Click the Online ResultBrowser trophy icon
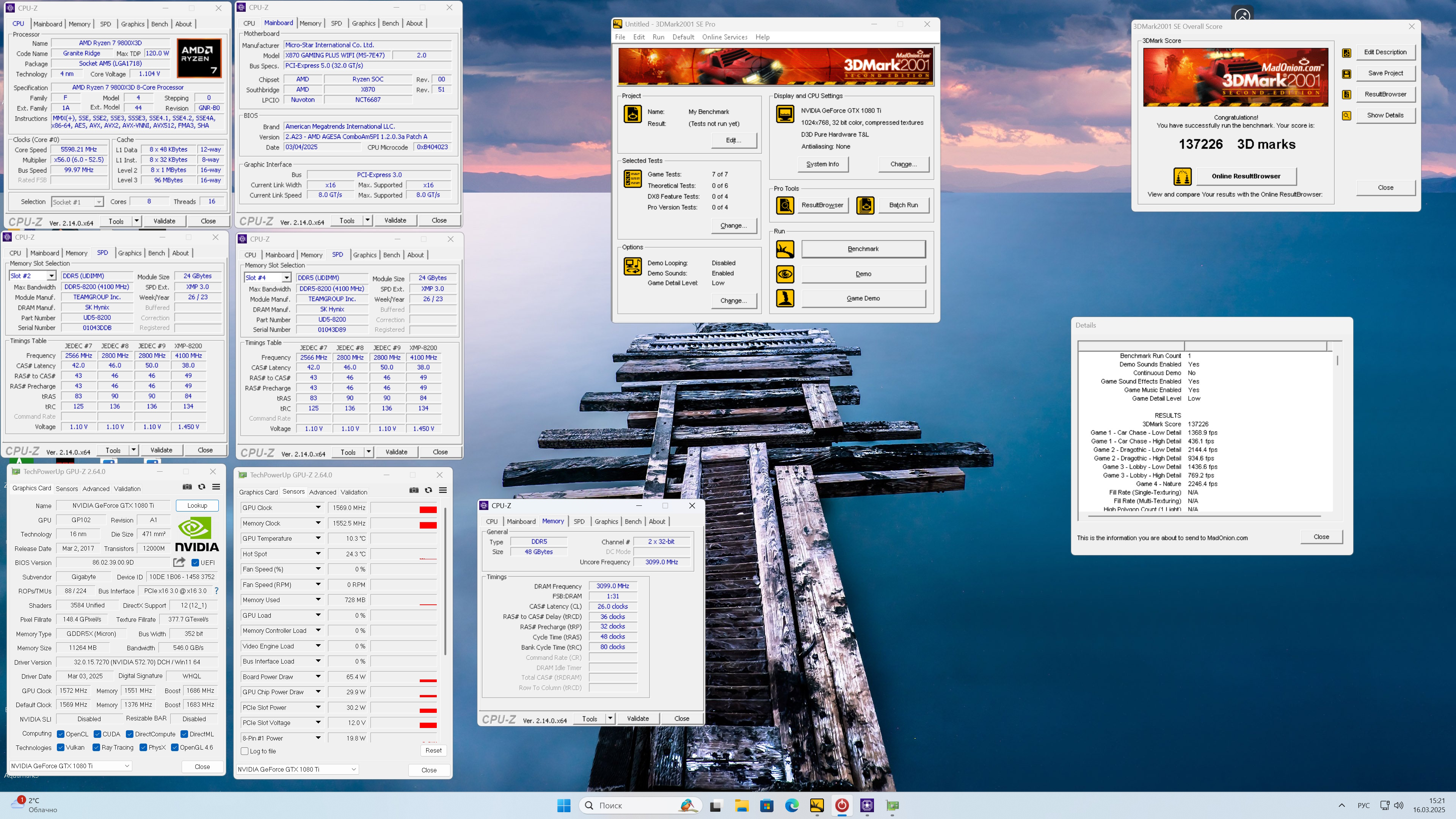Image resolution: width=1456 pixels, height=819 pixels. tap(1183, 176)
